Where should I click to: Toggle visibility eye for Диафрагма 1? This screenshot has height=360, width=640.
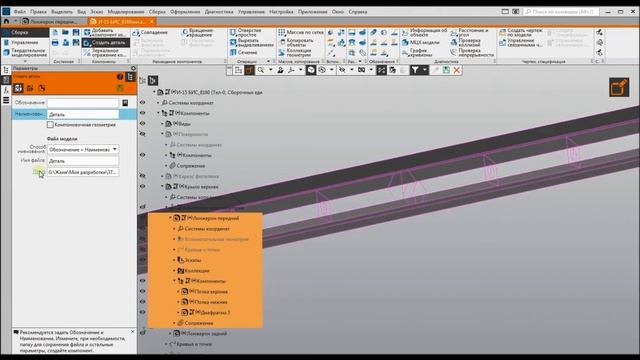pyautogui.click(x=142, y=312)
